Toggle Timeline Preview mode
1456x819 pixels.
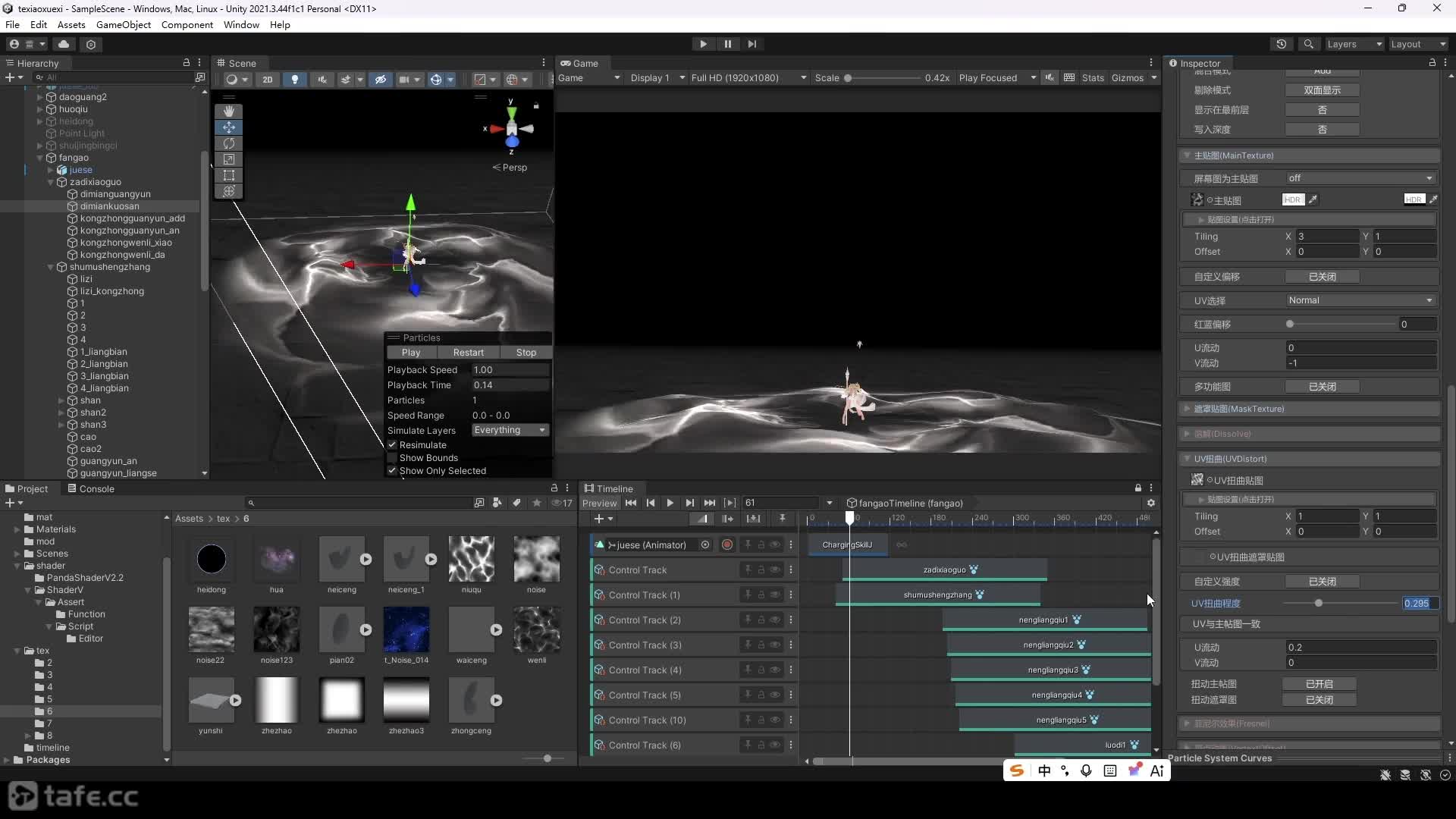pyautogui.click(x=599, y=503)
